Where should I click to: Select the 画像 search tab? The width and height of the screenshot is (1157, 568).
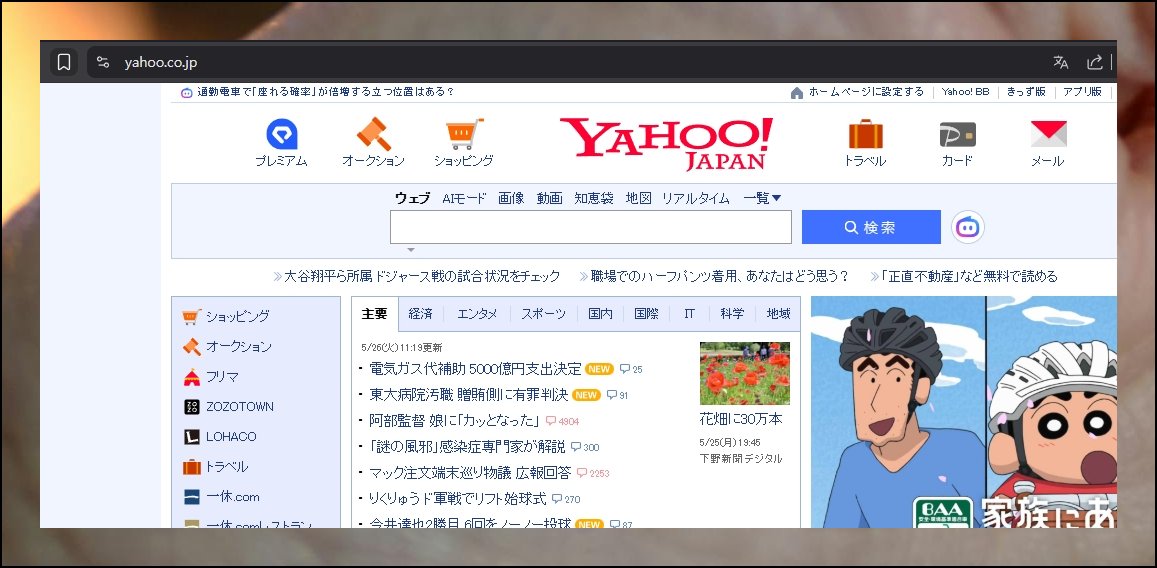pos(511,198)
